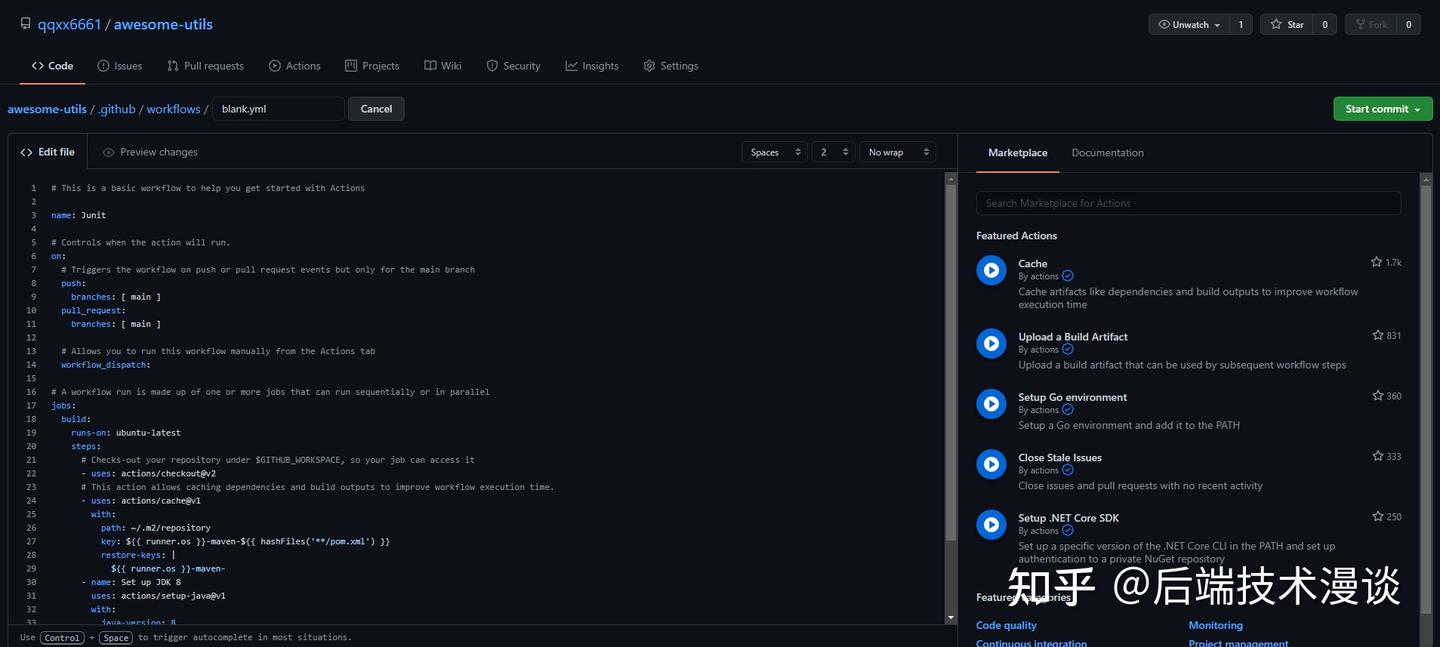Click the Close Stale Issues icon

[991, 464]
